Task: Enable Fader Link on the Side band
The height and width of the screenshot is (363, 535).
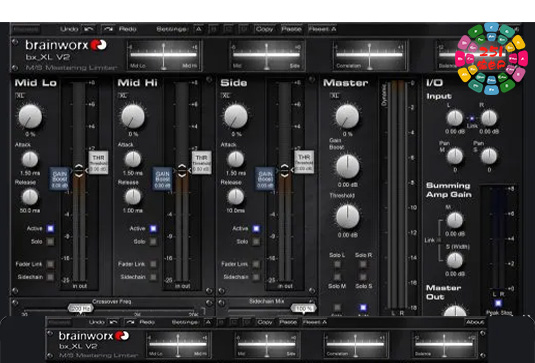Action: (256, 264)
